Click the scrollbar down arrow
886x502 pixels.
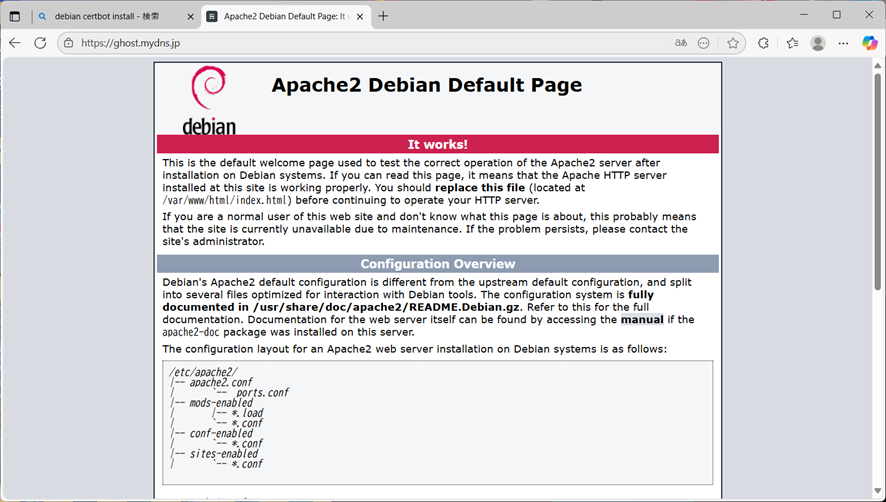coord(878,491)
